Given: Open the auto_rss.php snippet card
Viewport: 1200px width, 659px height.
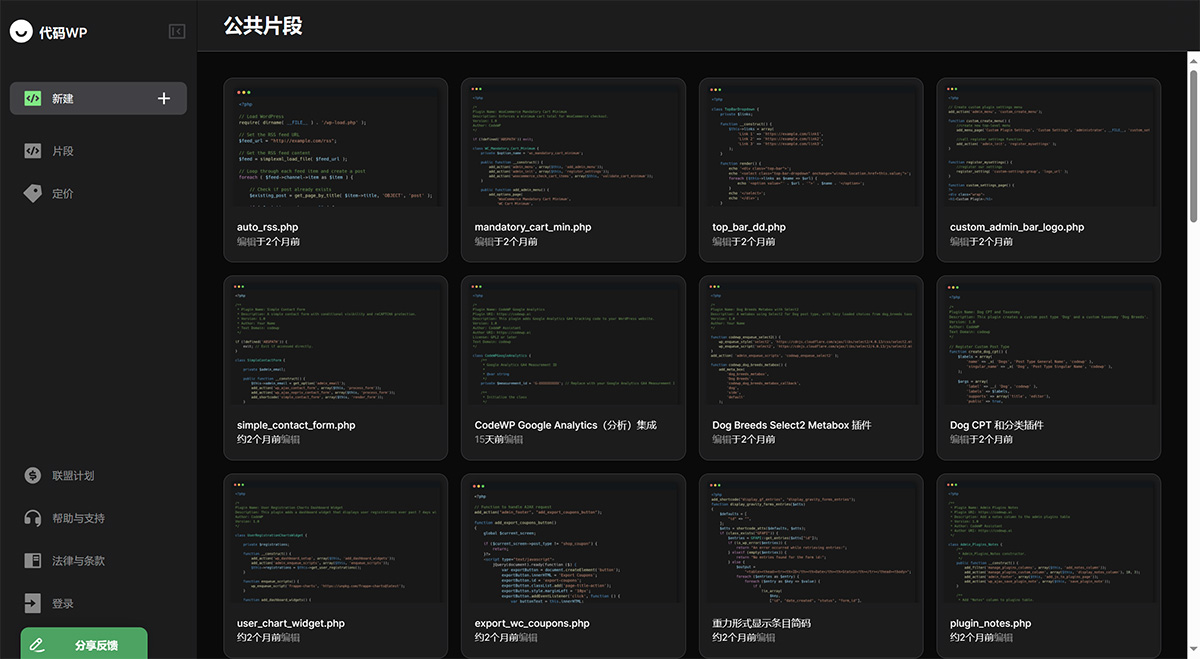Looking at the screenshot, I should point(335,168).
